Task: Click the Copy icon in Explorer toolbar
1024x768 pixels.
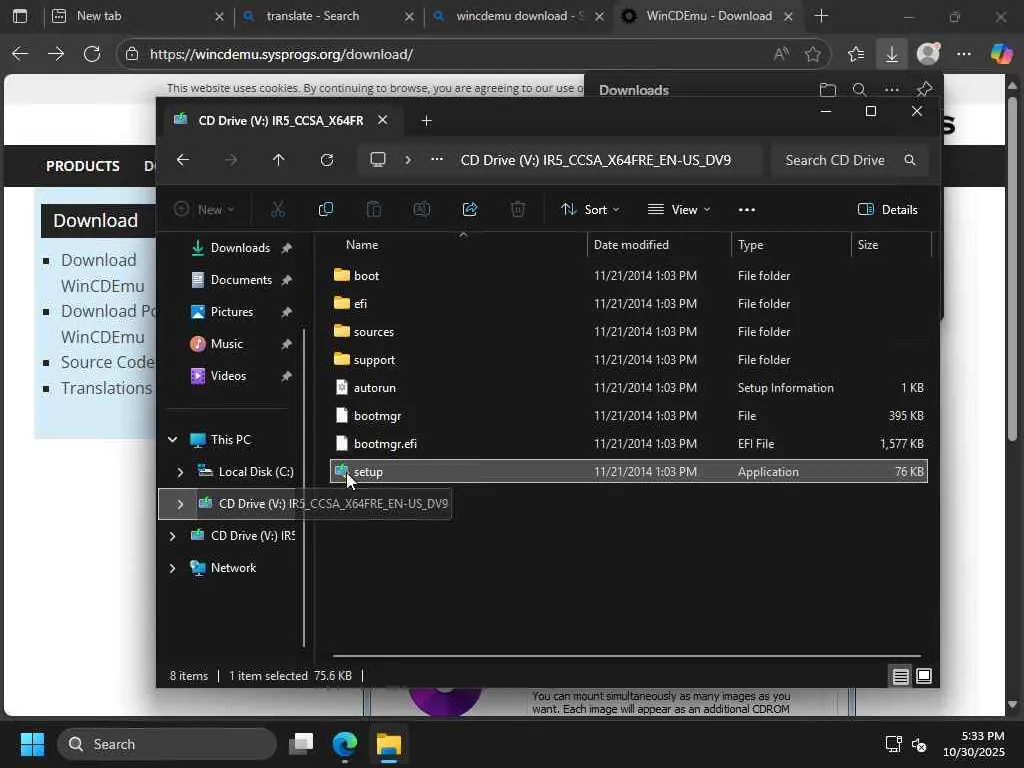Action: tap(325, 209)
